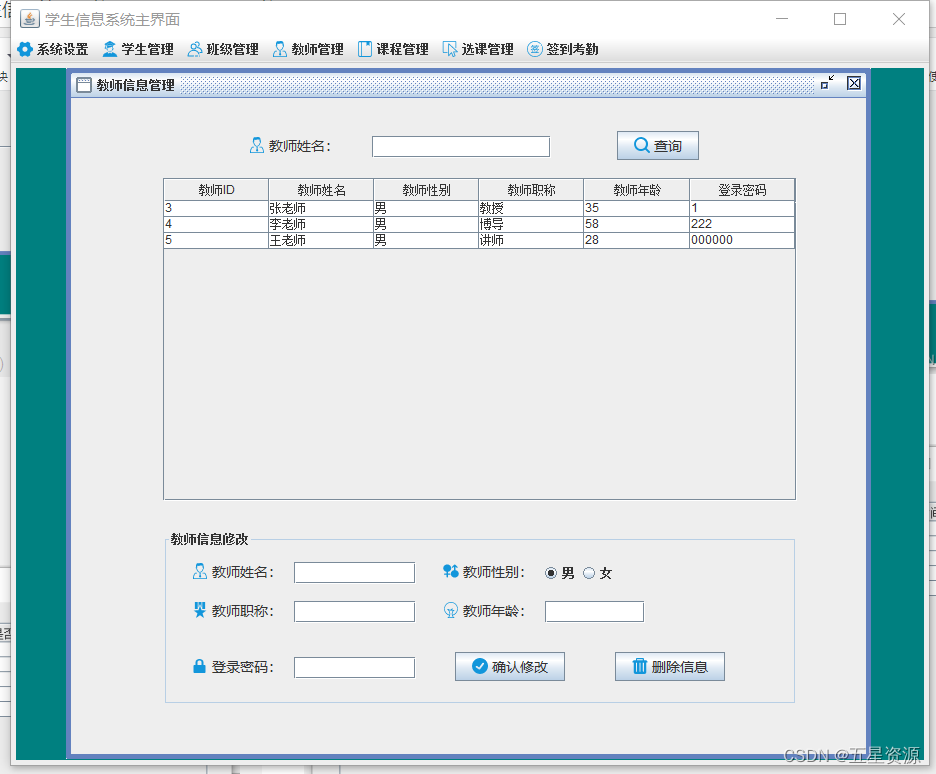The height and width of the screenshot is (774, 936).
Task: Click teacher ID cell 3
Action: pos(216,208)
